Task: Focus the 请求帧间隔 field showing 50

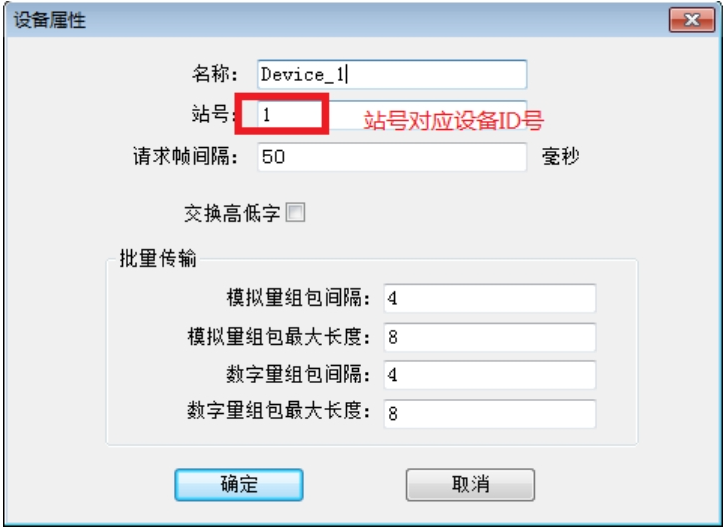Action: (392, 157)
